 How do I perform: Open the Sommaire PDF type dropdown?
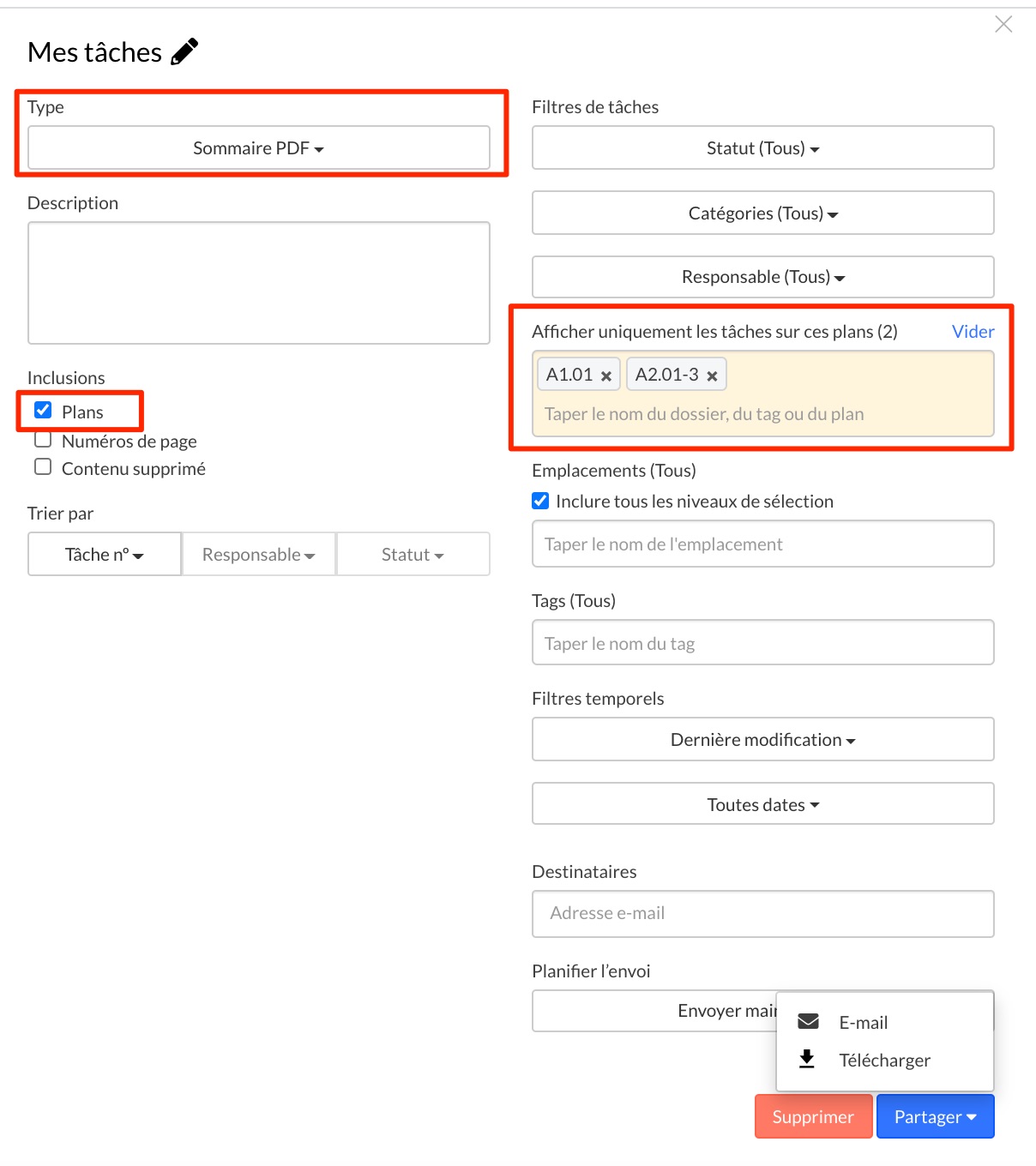coord(259,148)
